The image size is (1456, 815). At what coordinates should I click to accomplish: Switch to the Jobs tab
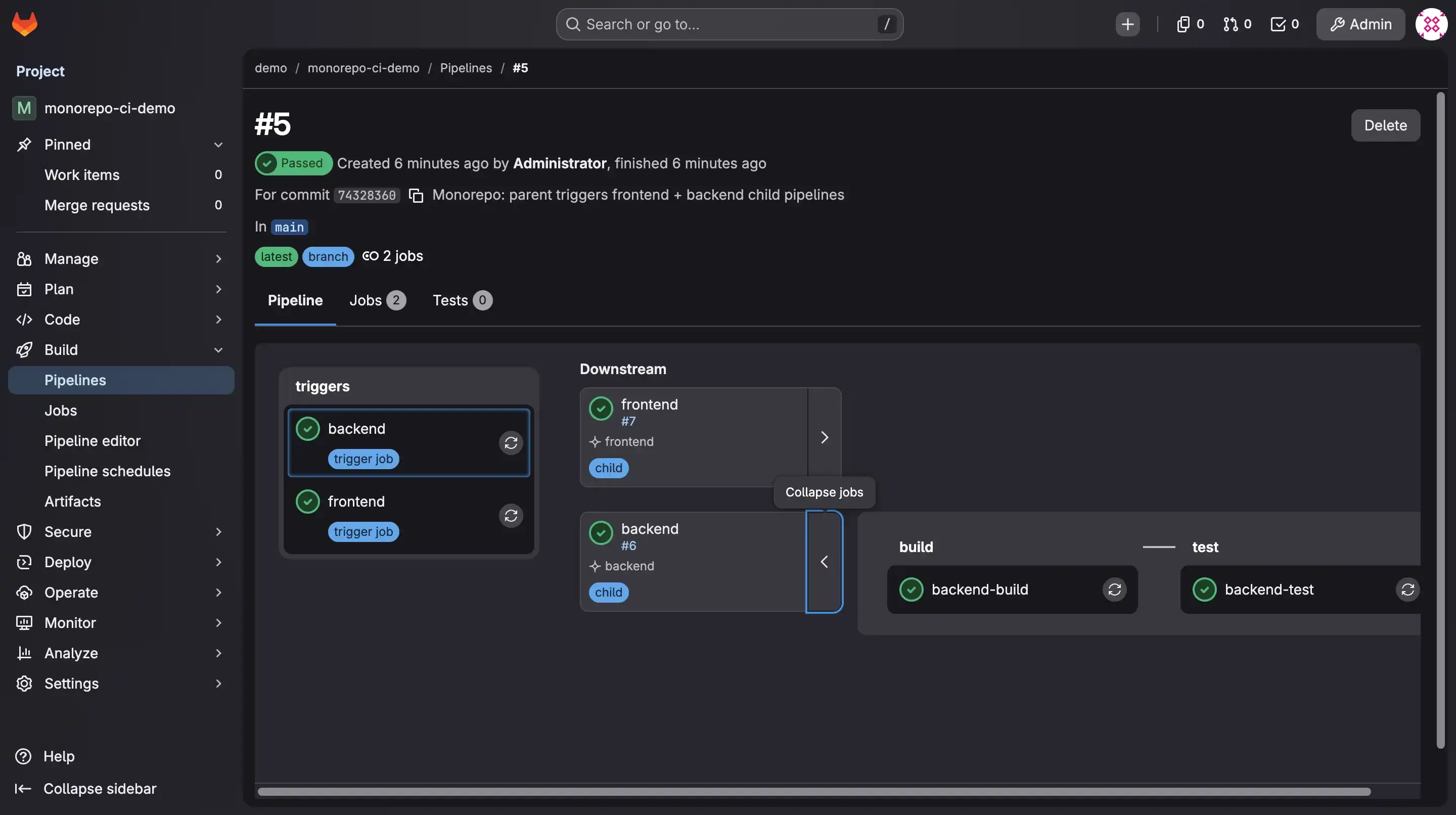(377, 301)
